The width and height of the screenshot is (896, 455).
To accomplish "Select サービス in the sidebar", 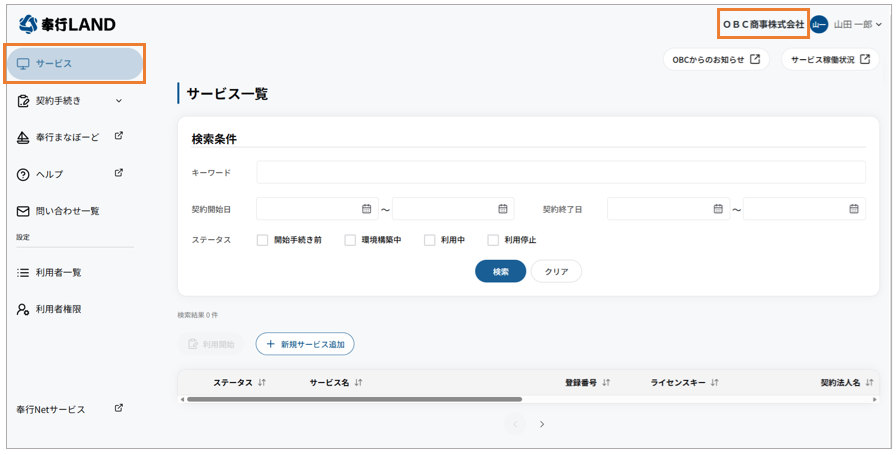I will point(75,64).
